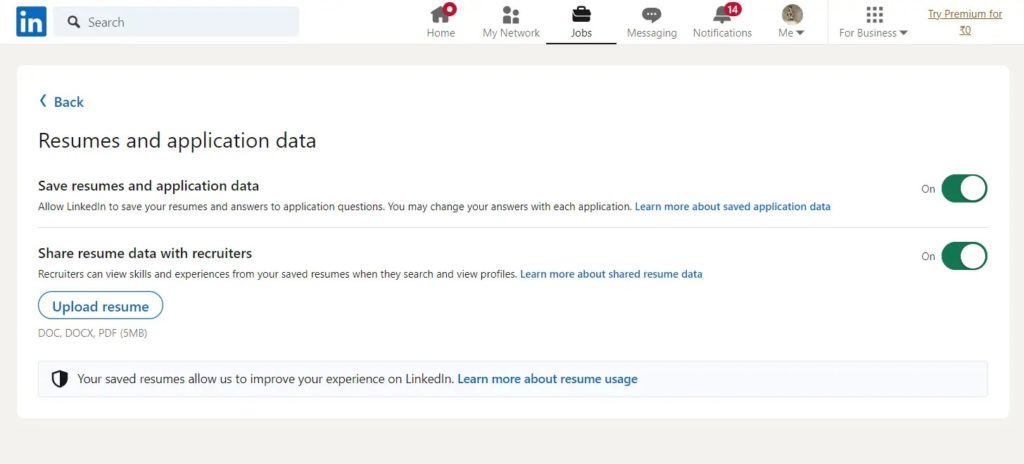Click the Search input field

point(176,22)
